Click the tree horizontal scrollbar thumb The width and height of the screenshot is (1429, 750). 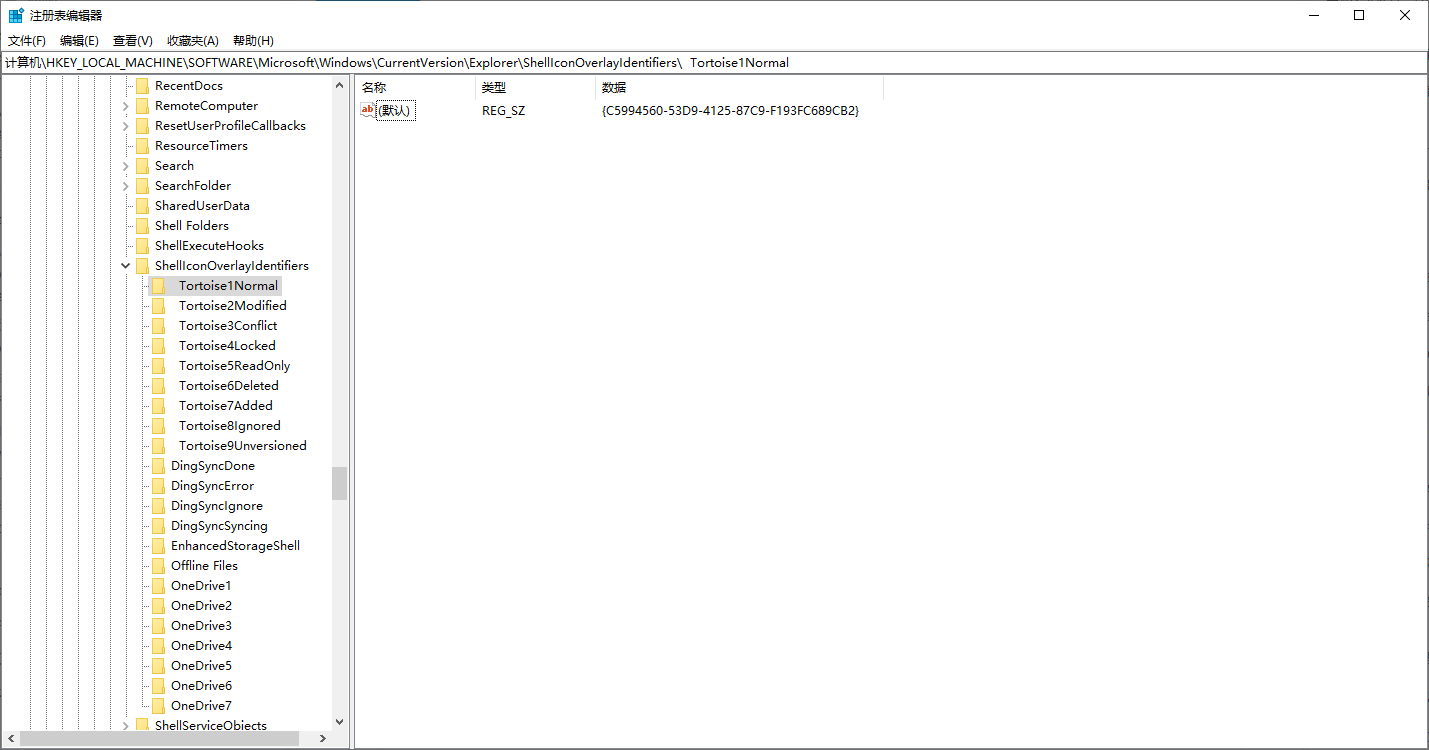click(159, 739)
